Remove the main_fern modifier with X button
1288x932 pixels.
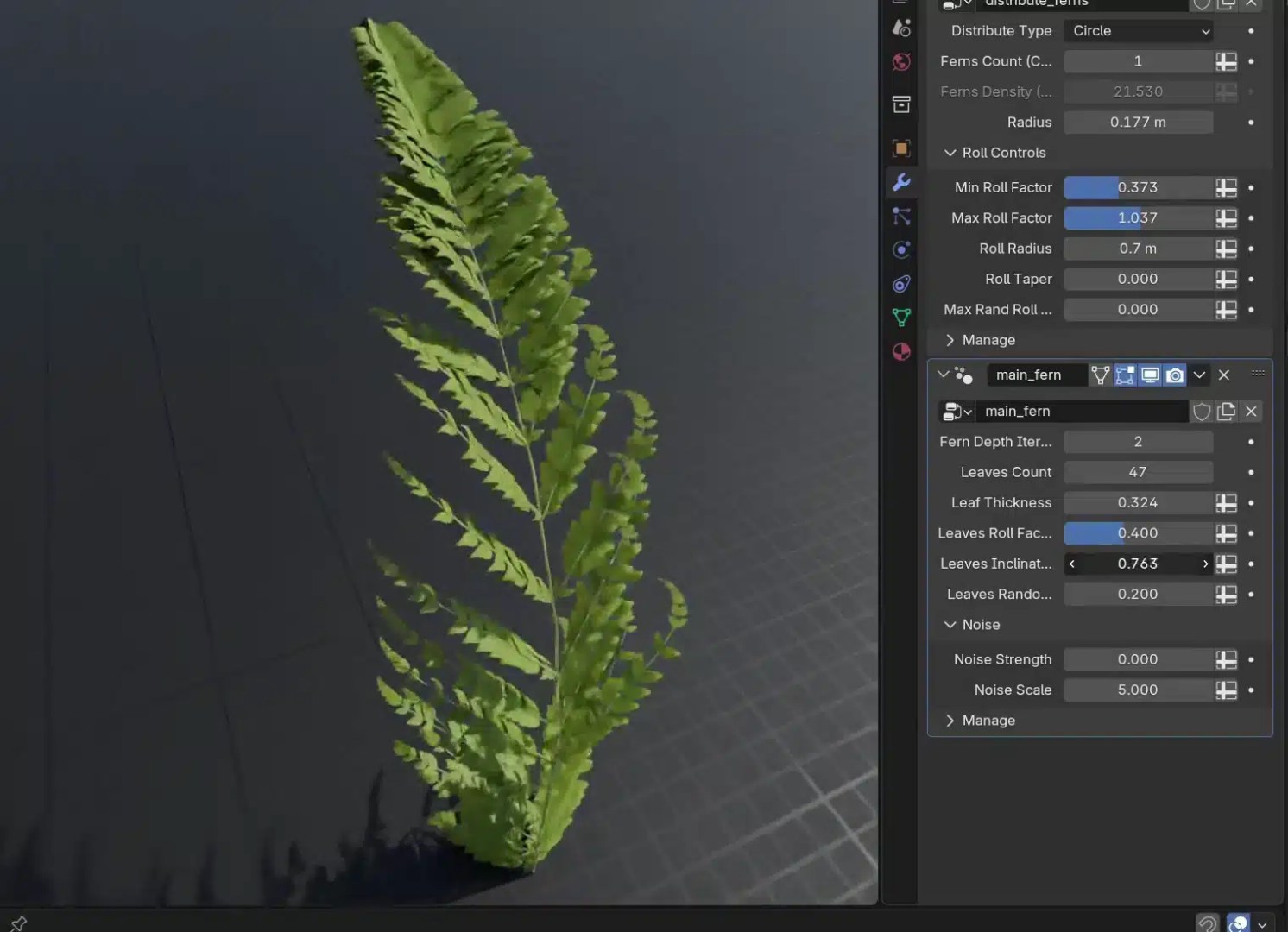[1224, 375]
